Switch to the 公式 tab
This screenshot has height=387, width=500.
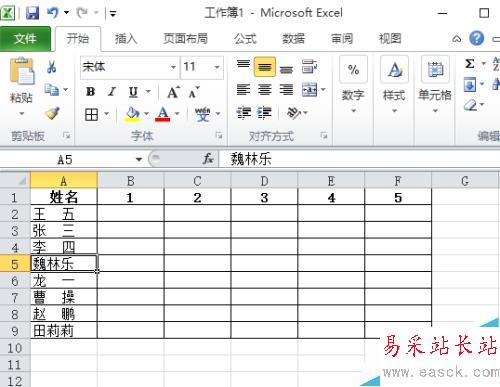click(x=245, y=39)
